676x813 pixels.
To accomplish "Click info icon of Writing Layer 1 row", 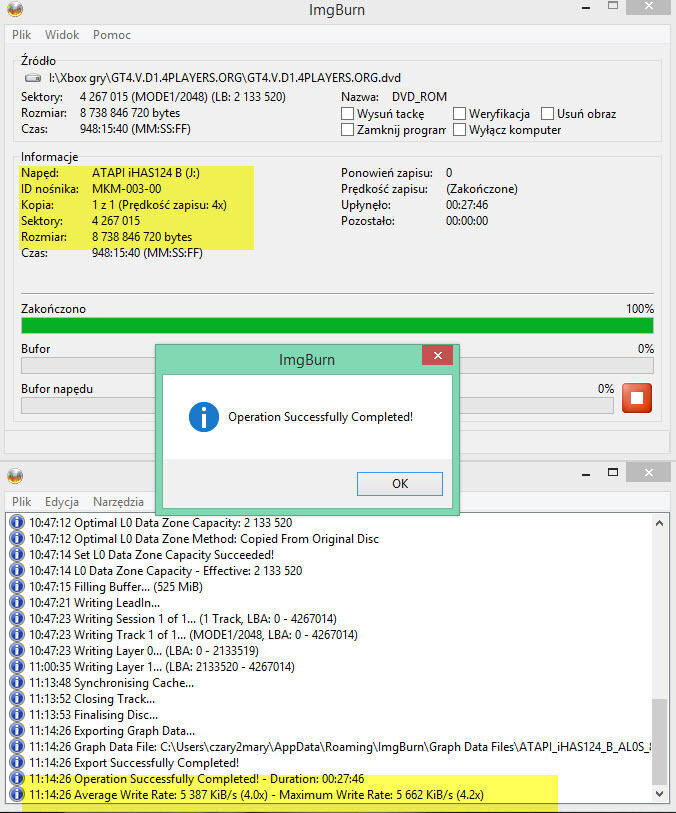I will click(x=17, y=666).
